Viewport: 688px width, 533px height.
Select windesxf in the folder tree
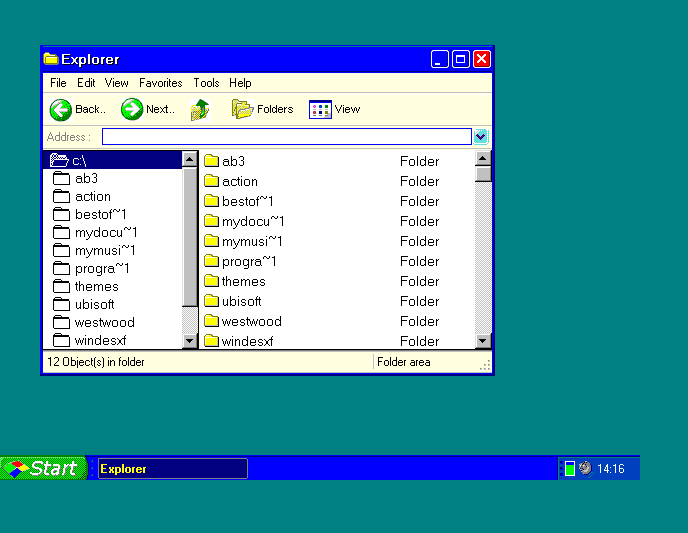click(90, 340)
